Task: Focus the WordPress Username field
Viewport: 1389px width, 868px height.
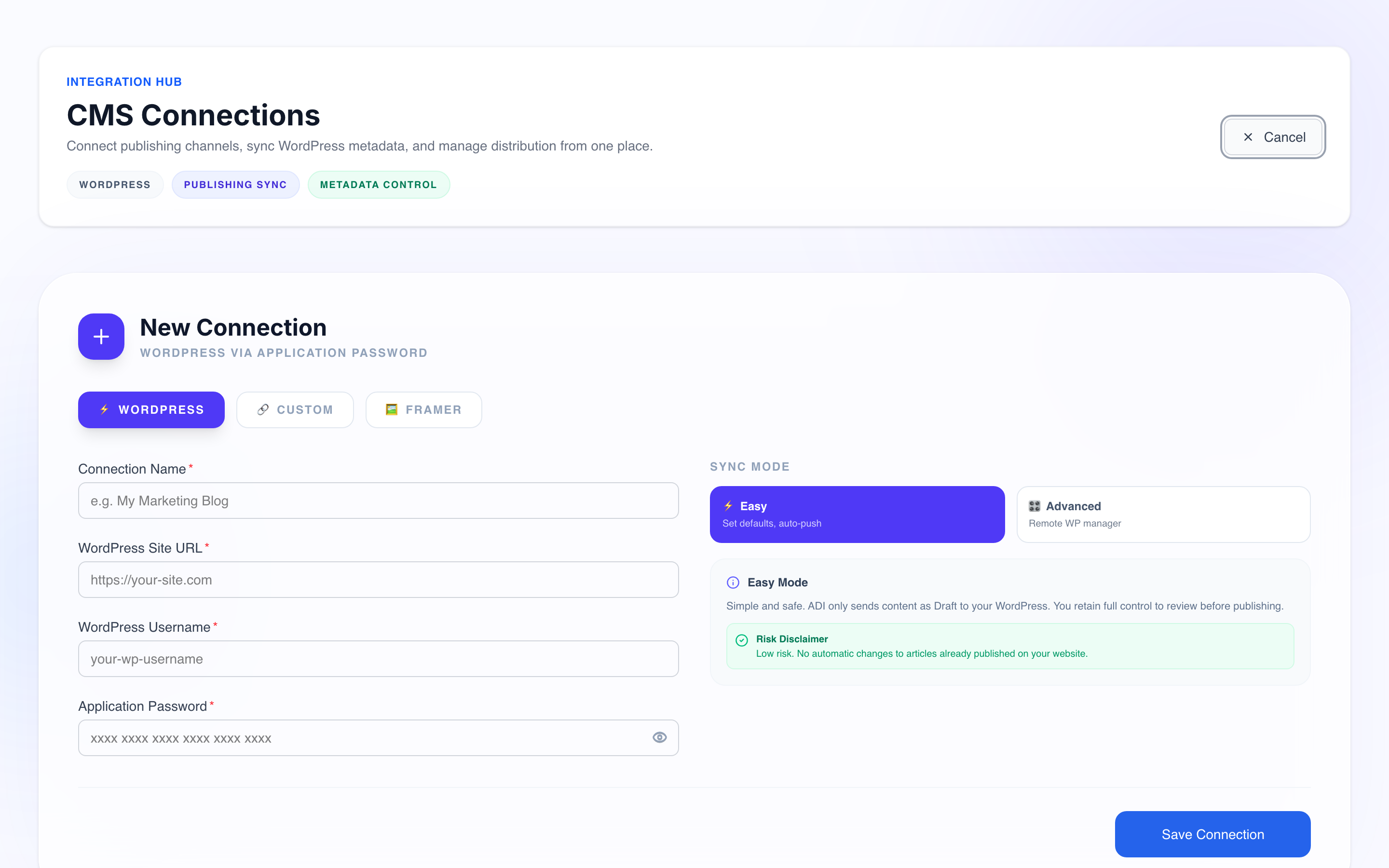Action: pos(378,658)
